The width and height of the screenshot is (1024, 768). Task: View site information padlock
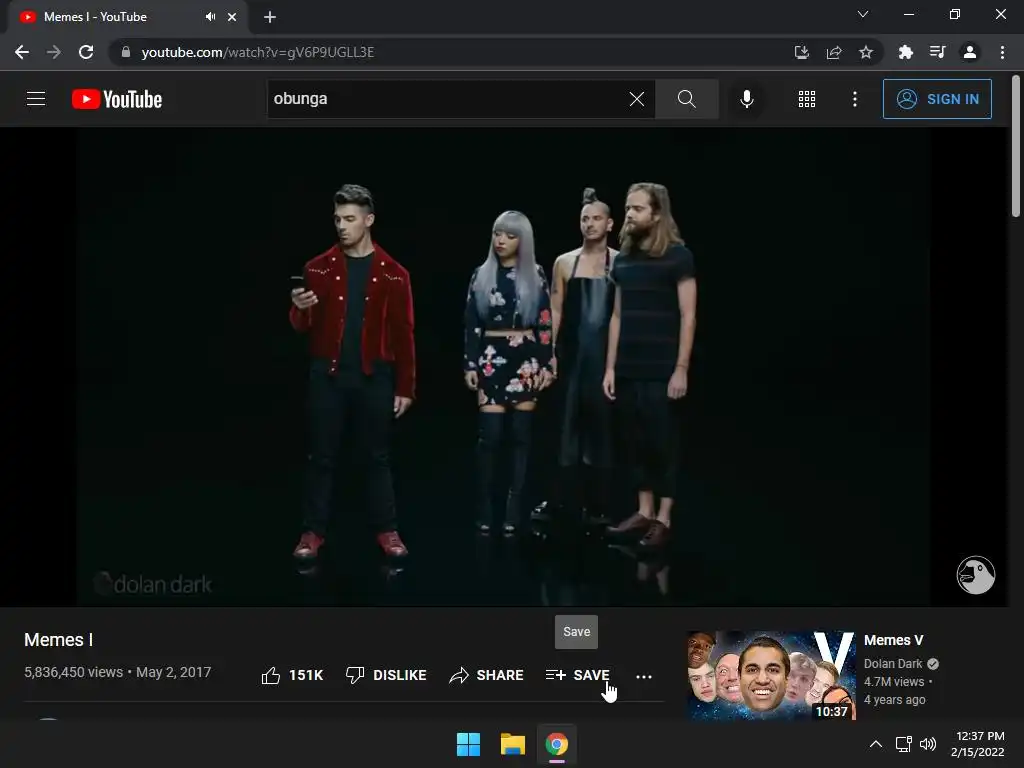click(x=126, y=52)
